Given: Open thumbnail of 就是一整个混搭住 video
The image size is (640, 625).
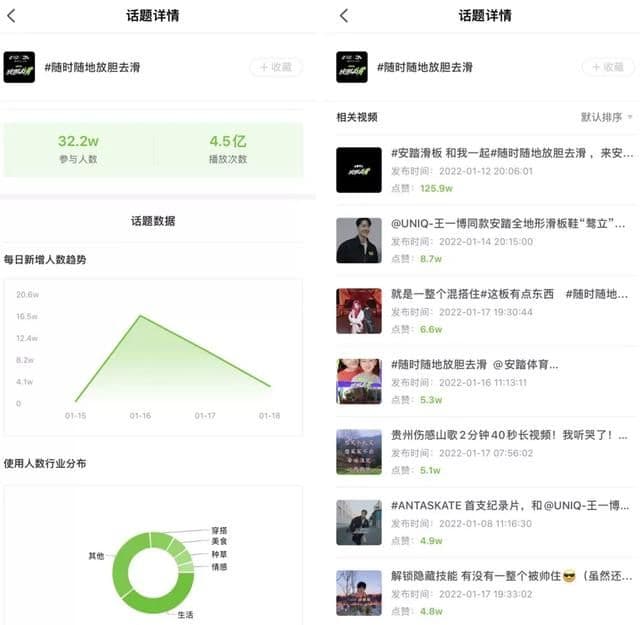Looking at the screenshot, I should point(359,311).
